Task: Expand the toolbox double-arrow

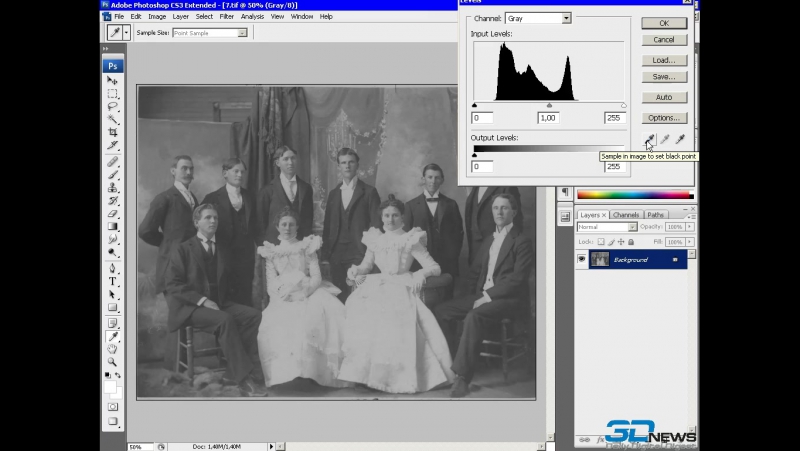Action: (x=105, y=49)
